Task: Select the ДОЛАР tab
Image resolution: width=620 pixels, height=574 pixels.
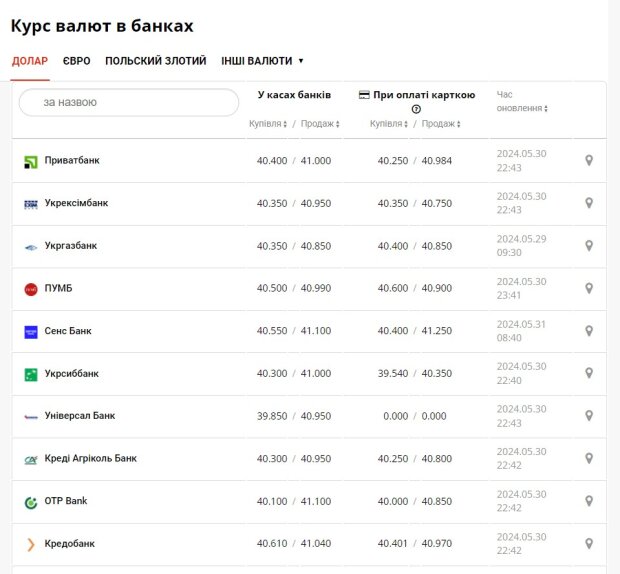Action: [x=30, y=61]
